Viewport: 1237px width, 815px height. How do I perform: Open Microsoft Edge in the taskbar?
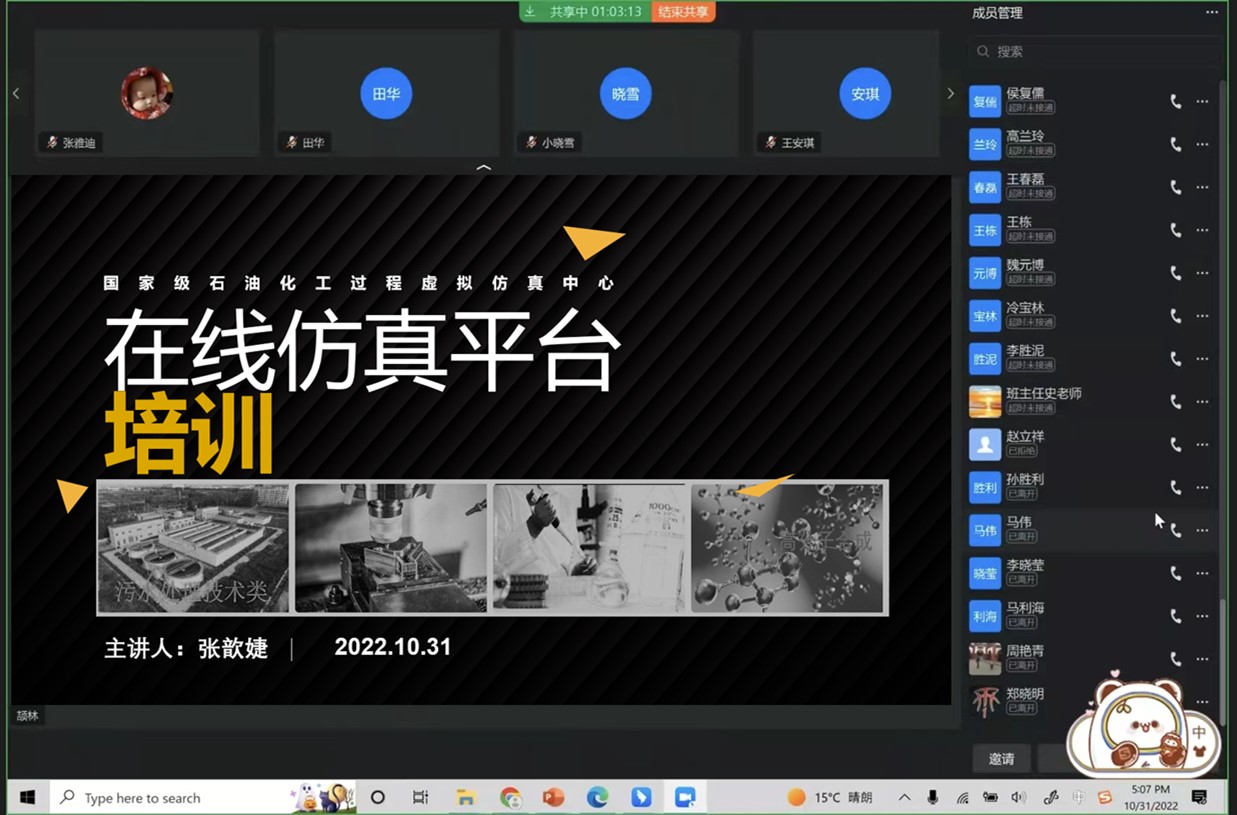597,797
